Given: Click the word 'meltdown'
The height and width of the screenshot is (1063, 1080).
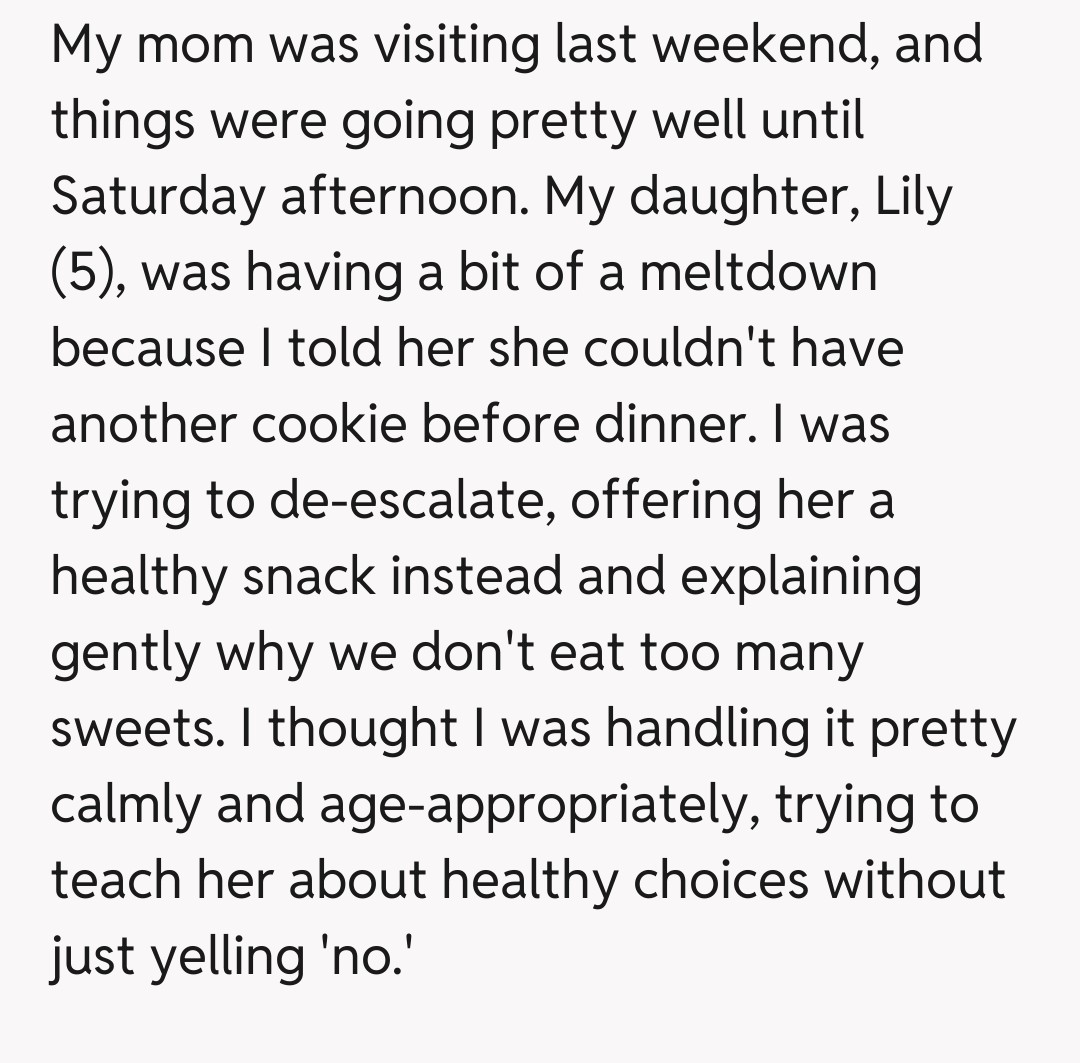Looking at the screenshot, I should coord(758,274).
